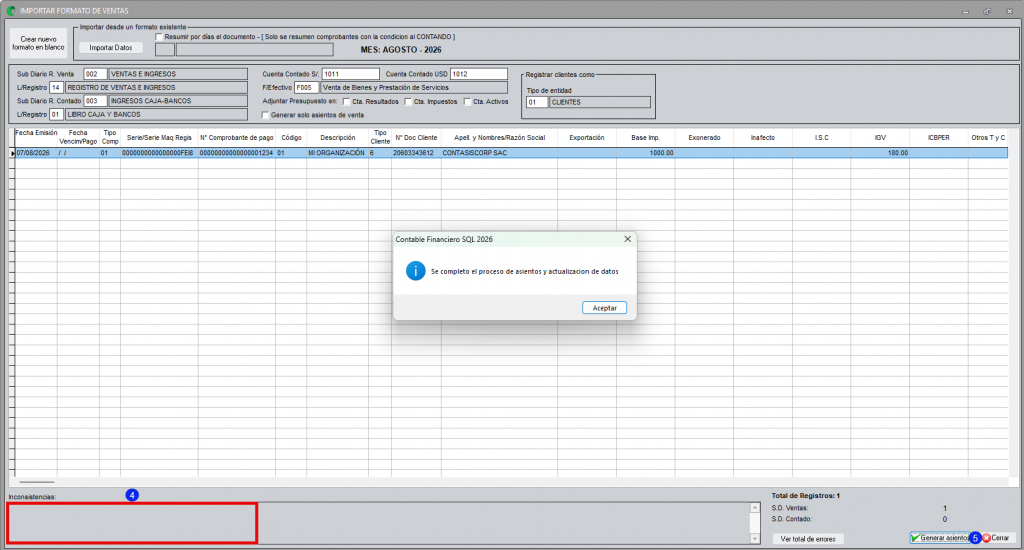Click row selector arrow of first row
This screenshot has height=550, width=1024.
click(x=12, y=153)
